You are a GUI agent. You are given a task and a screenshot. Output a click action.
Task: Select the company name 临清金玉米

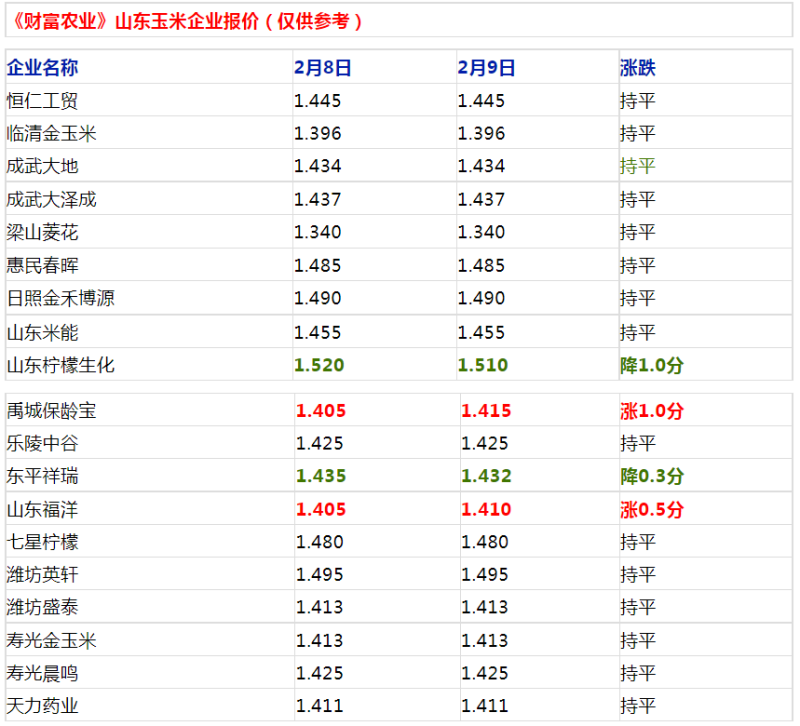coord(52,133)
